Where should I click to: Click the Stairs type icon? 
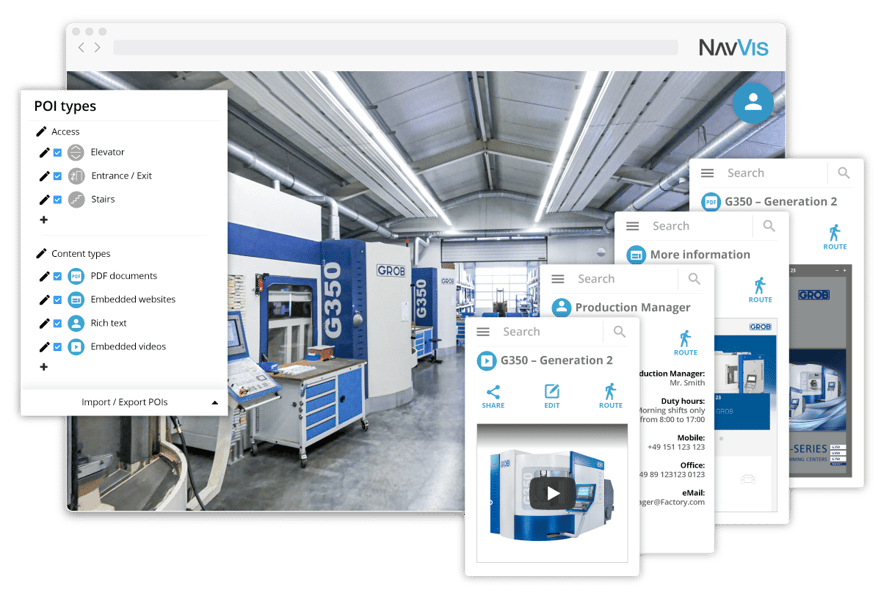pos(76,200)
